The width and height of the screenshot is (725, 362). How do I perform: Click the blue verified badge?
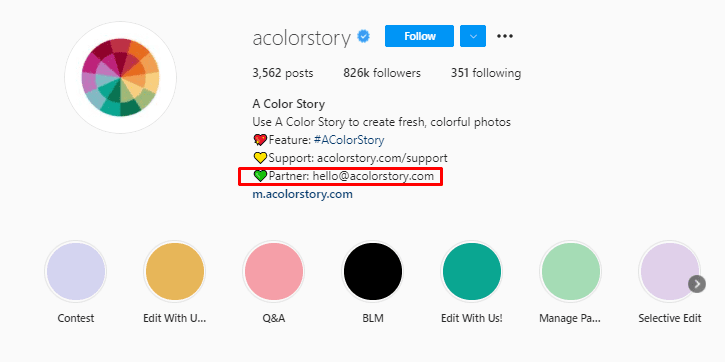364,37
